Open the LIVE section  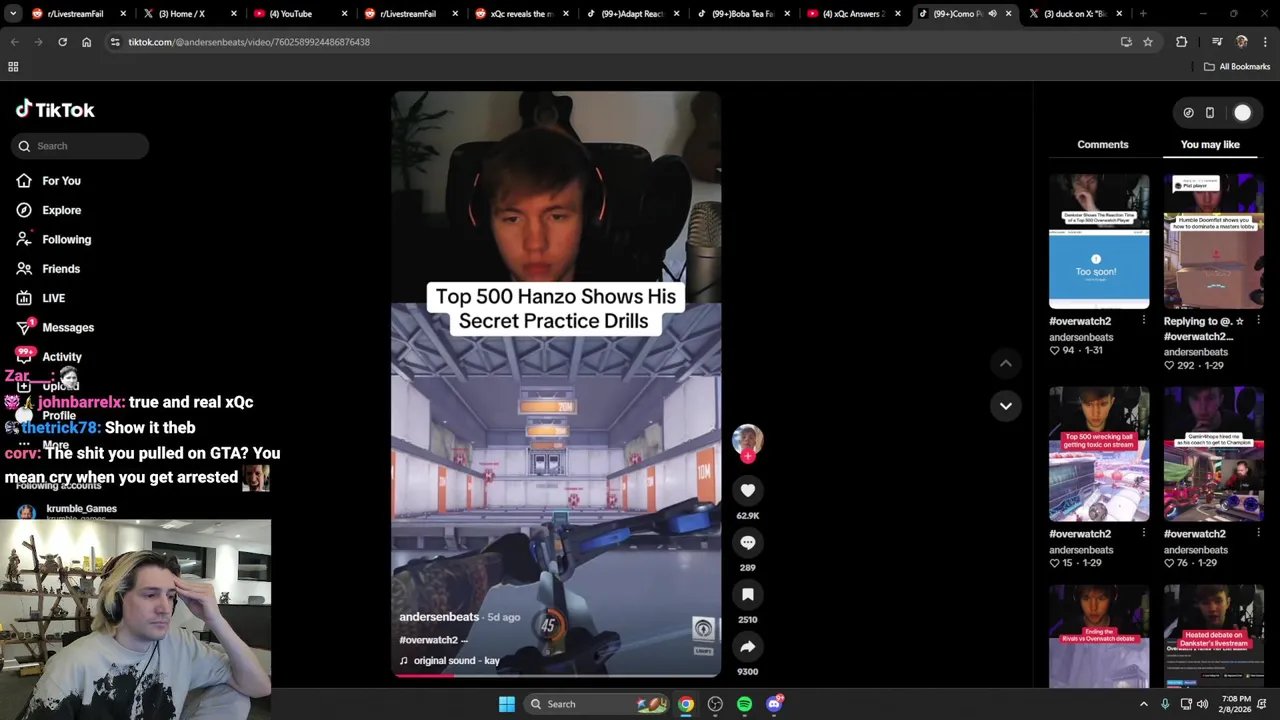[53, 298]
